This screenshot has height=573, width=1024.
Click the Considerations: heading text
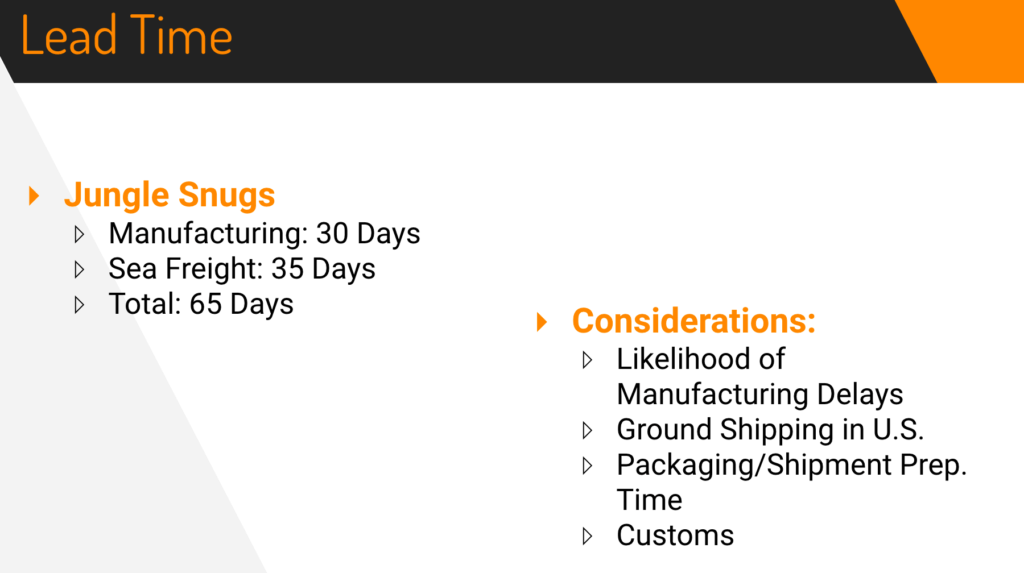(694, 321)
